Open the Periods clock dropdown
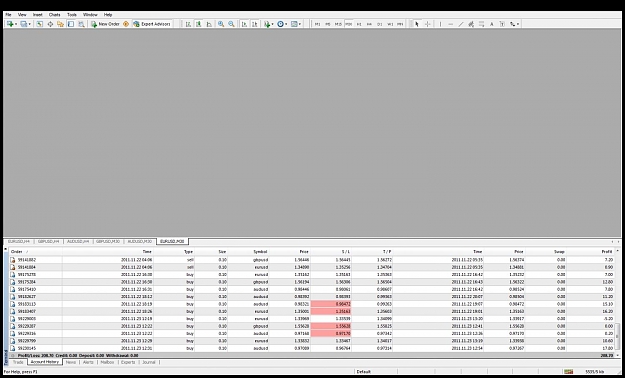The width and height of the screenshot is (625, 378). (x=282, y=24)
